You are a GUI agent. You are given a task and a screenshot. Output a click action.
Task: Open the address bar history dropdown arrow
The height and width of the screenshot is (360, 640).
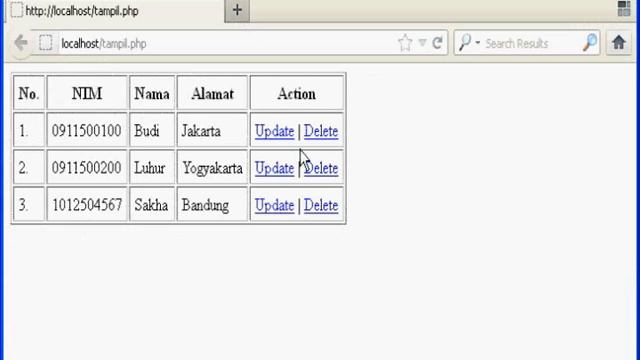coord(422,43)
